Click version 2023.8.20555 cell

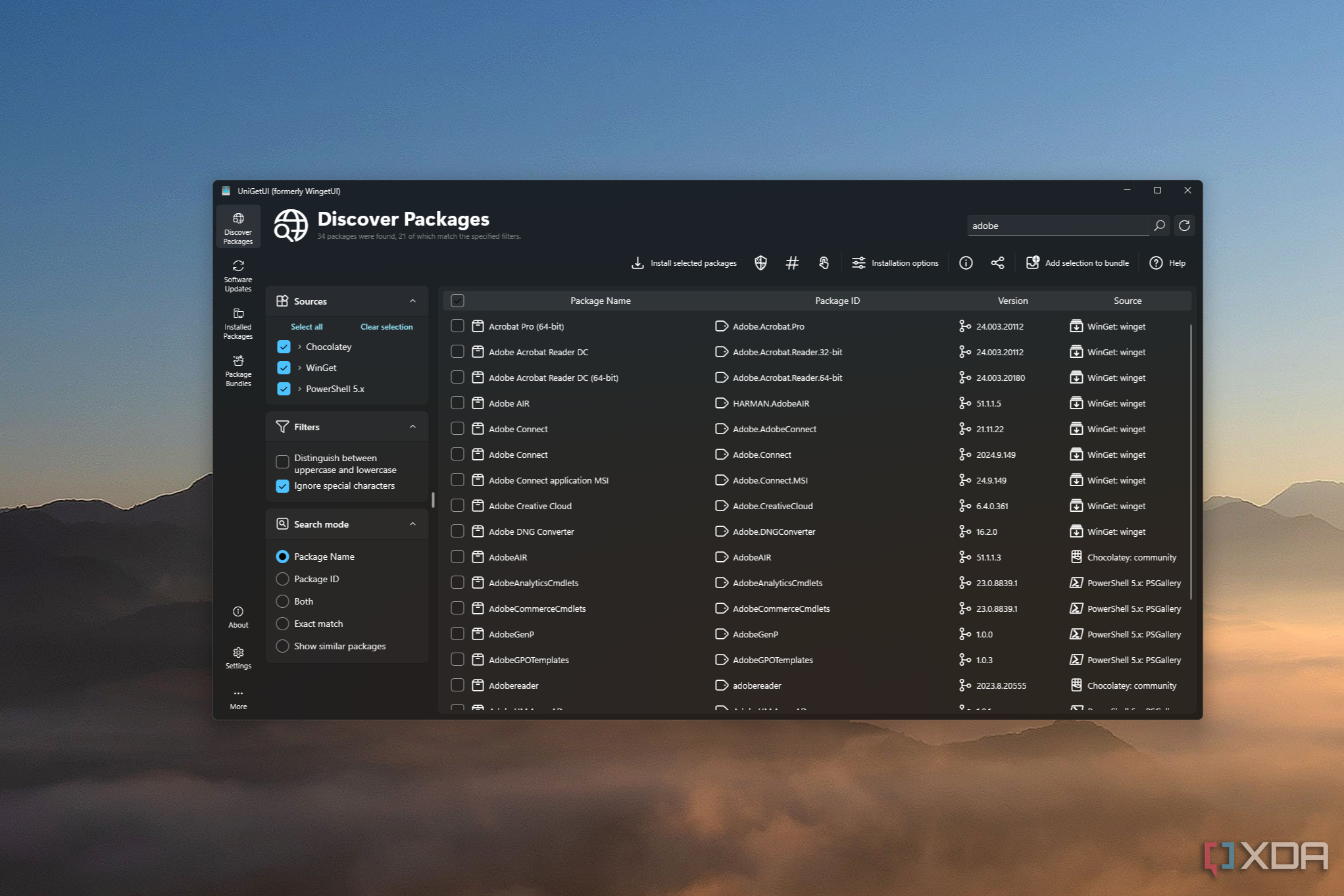(x=1001, y=685)
